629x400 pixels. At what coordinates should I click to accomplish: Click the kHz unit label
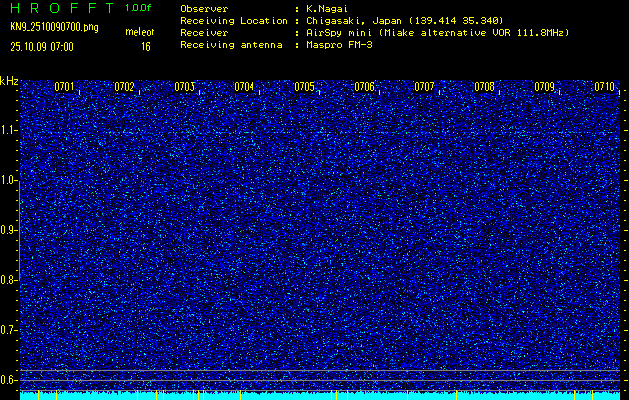coord(9,81)
